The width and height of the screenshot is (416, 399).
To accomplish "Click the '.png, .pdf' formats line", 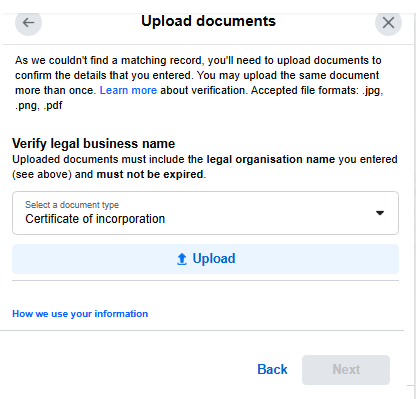I will pos(39,106).
